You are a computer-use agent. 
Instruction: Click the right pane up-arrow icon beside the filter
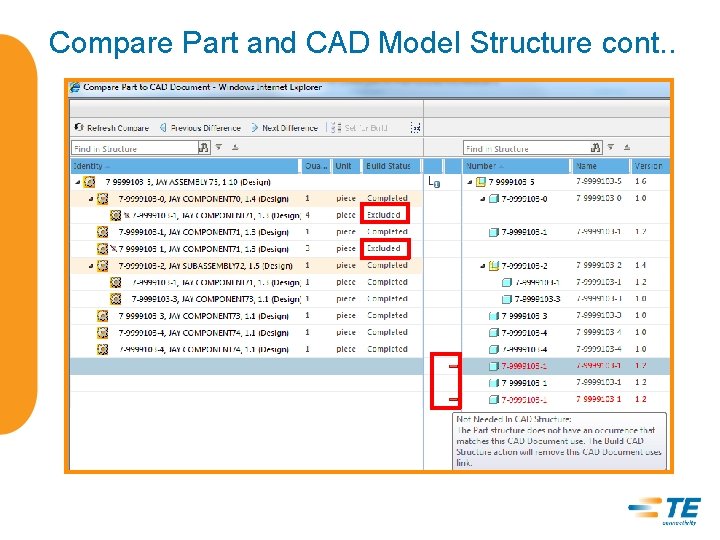(x=627, y=147)
